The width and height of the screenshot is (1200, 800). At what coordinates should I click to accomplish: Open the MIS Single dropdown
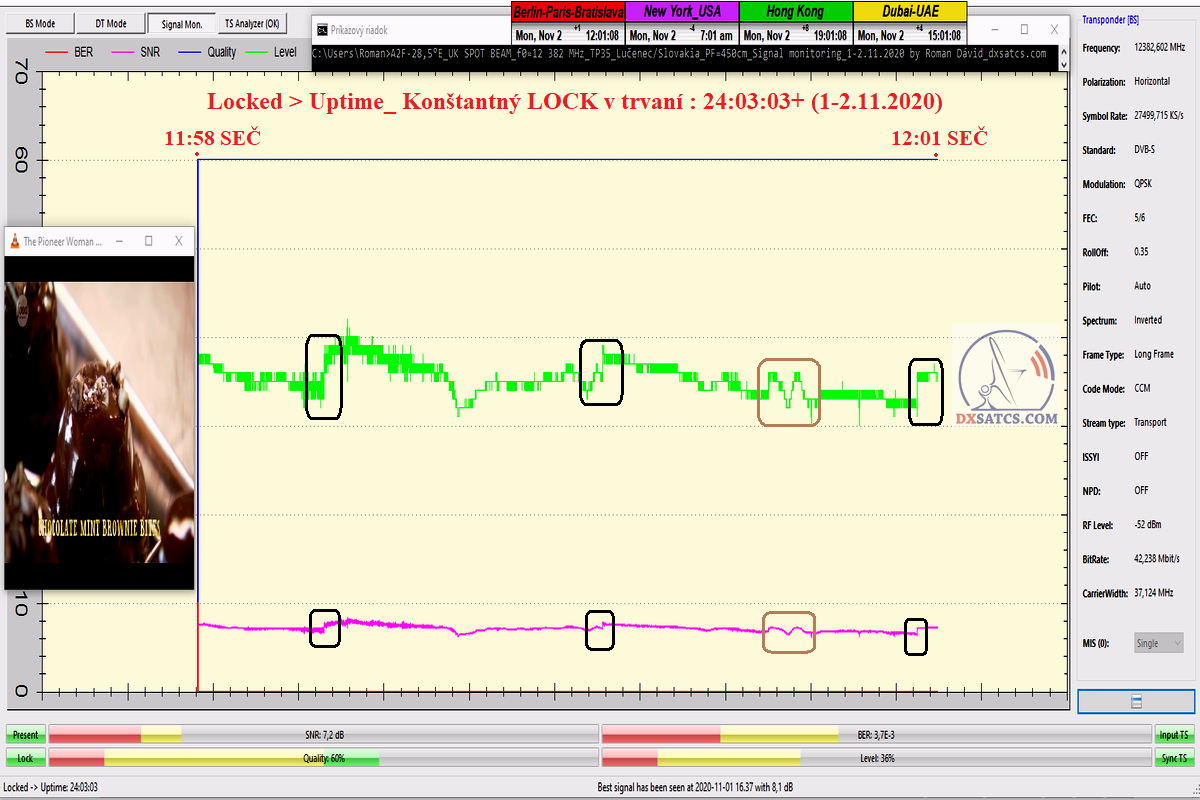[1159, 643]
